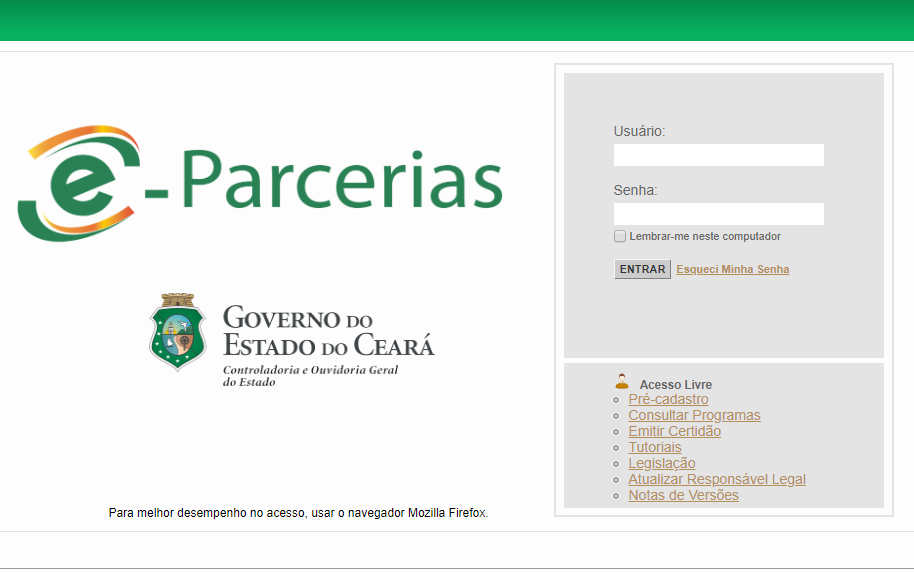Go to Consultar Programas

(694, 416)
